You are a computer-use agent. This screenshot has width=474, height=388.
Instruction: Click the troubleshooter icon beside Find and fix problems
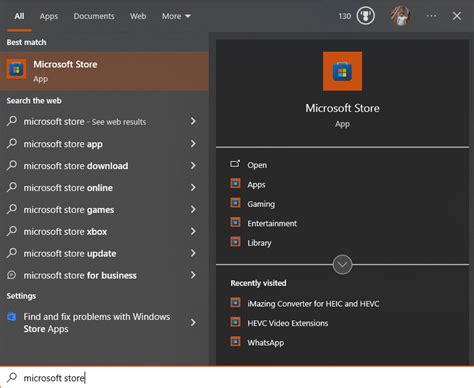click(12, 317)
